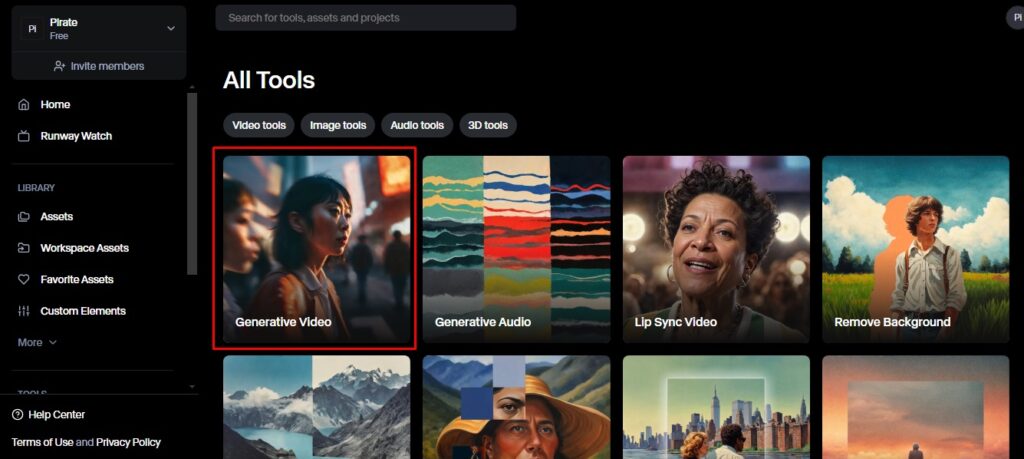This screenshot has width=1024, height=459.
Task: Open the Pi profile avatar at the top right
Action: pos(1016,18)
